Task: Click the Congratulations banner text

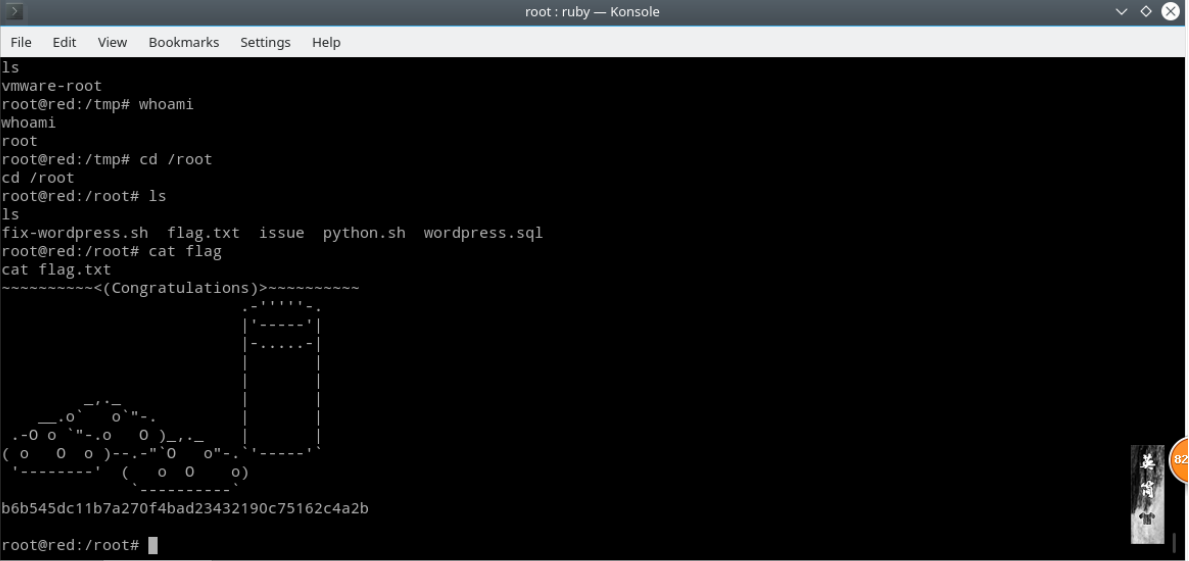Action: pos(180,288)
